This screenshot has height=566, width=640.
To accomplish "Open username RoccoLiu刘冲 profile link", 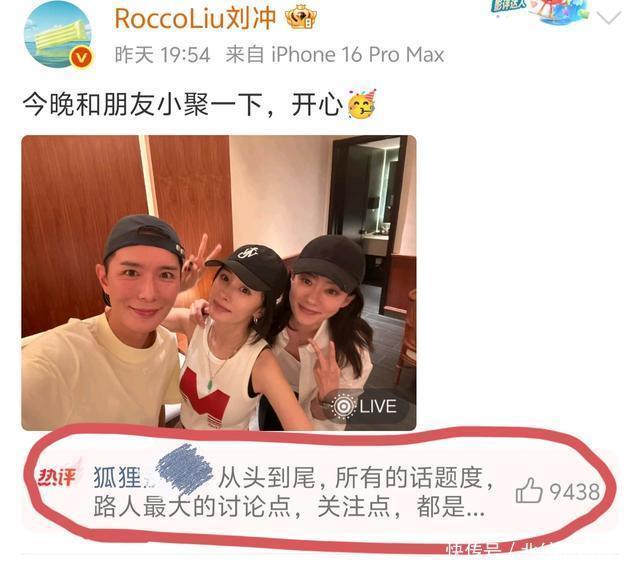I will click(x=196, y=18).
